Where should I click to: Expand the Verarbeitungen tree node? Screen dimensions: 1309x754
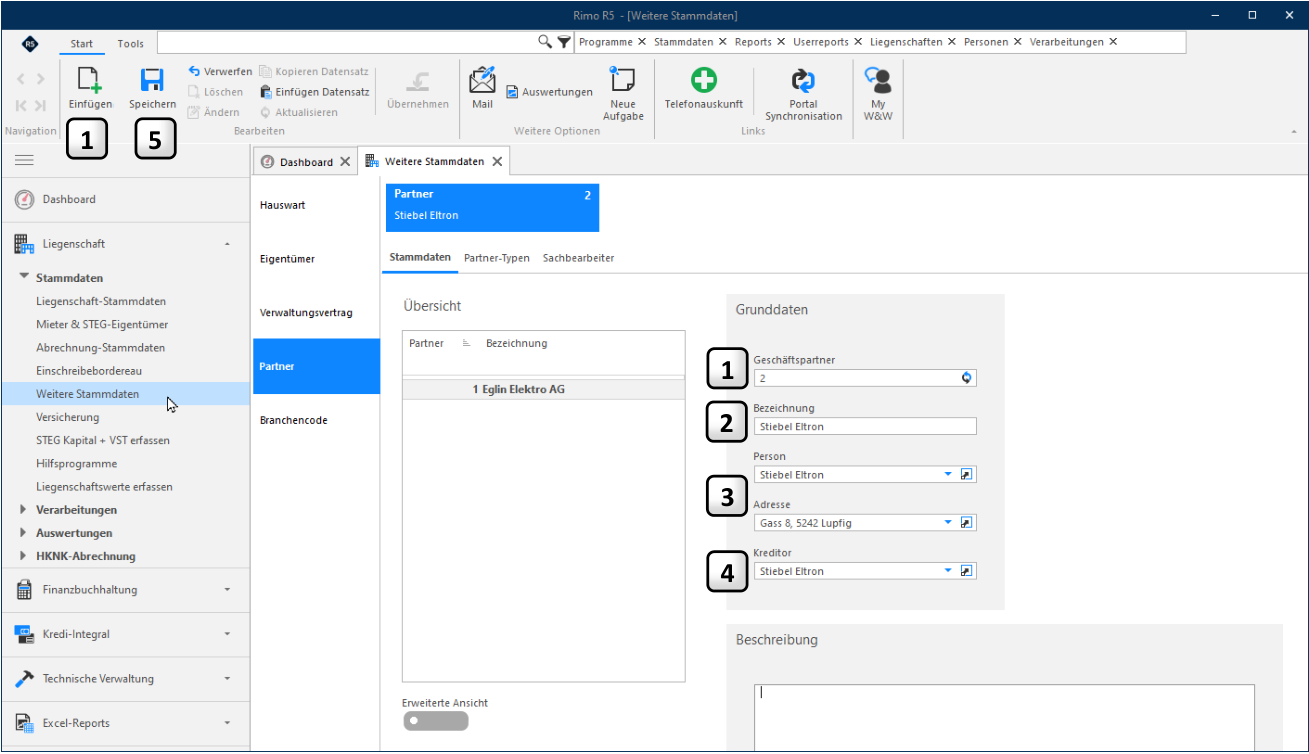(24, 510)
